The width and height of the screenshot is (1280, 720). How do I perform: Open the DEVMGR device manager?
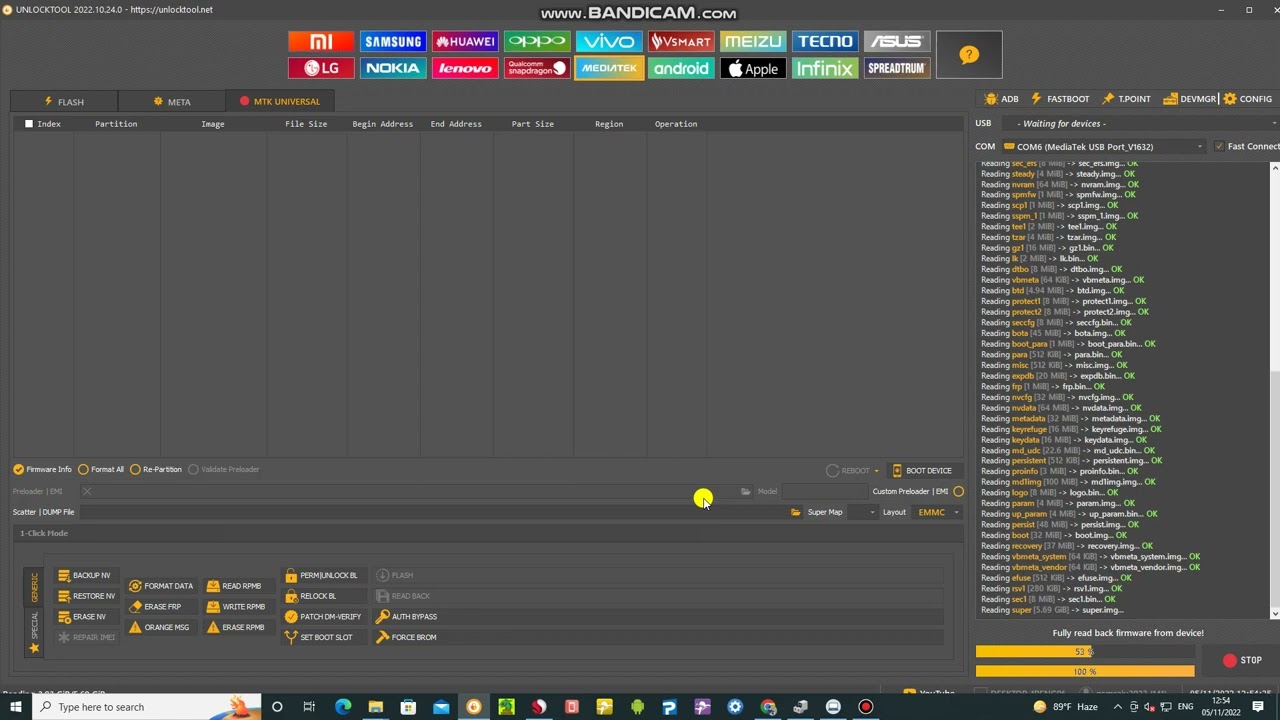click(x=1190, y=99)
